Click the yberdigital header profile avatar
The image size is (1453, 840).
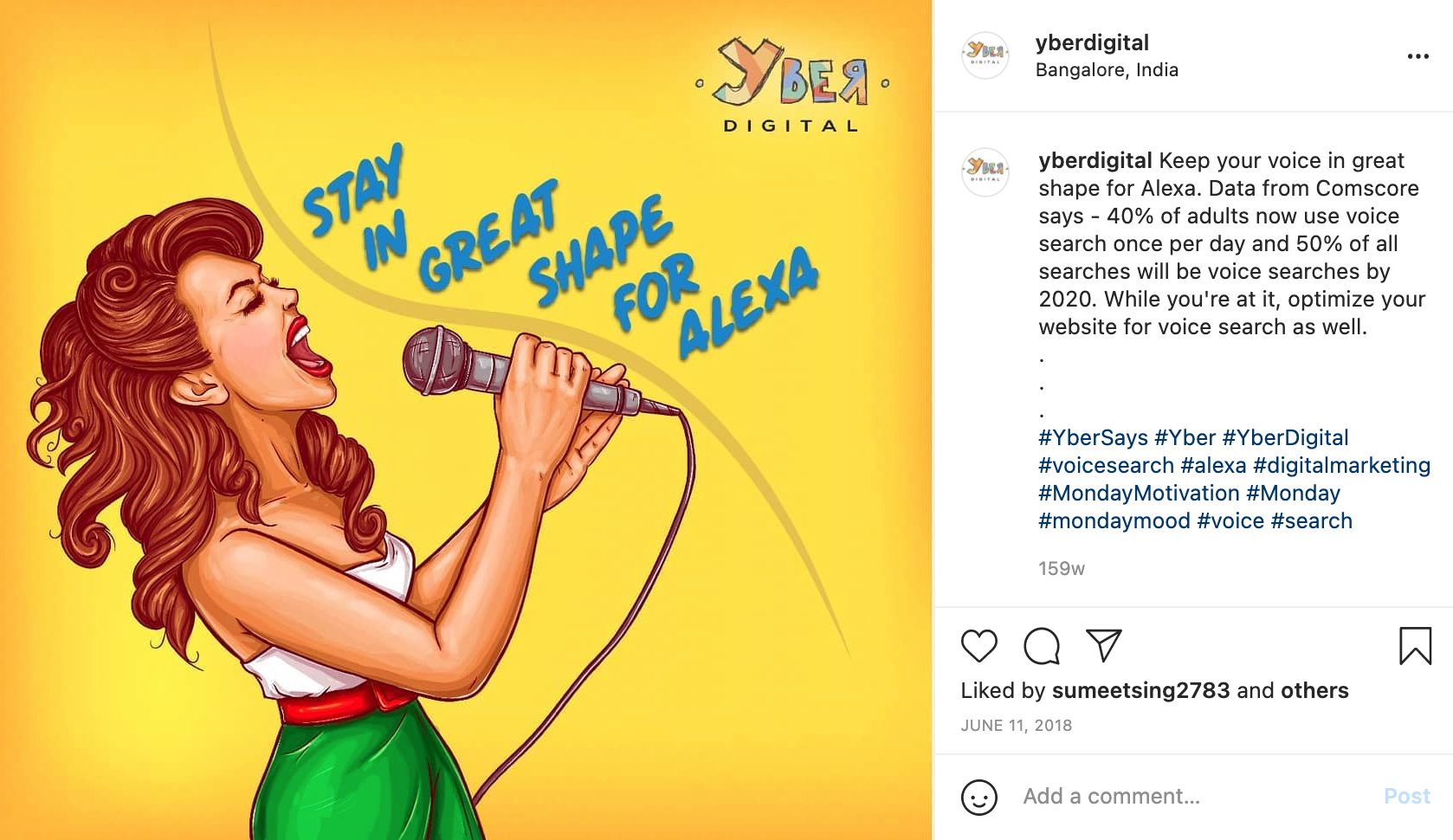[985, 55]
